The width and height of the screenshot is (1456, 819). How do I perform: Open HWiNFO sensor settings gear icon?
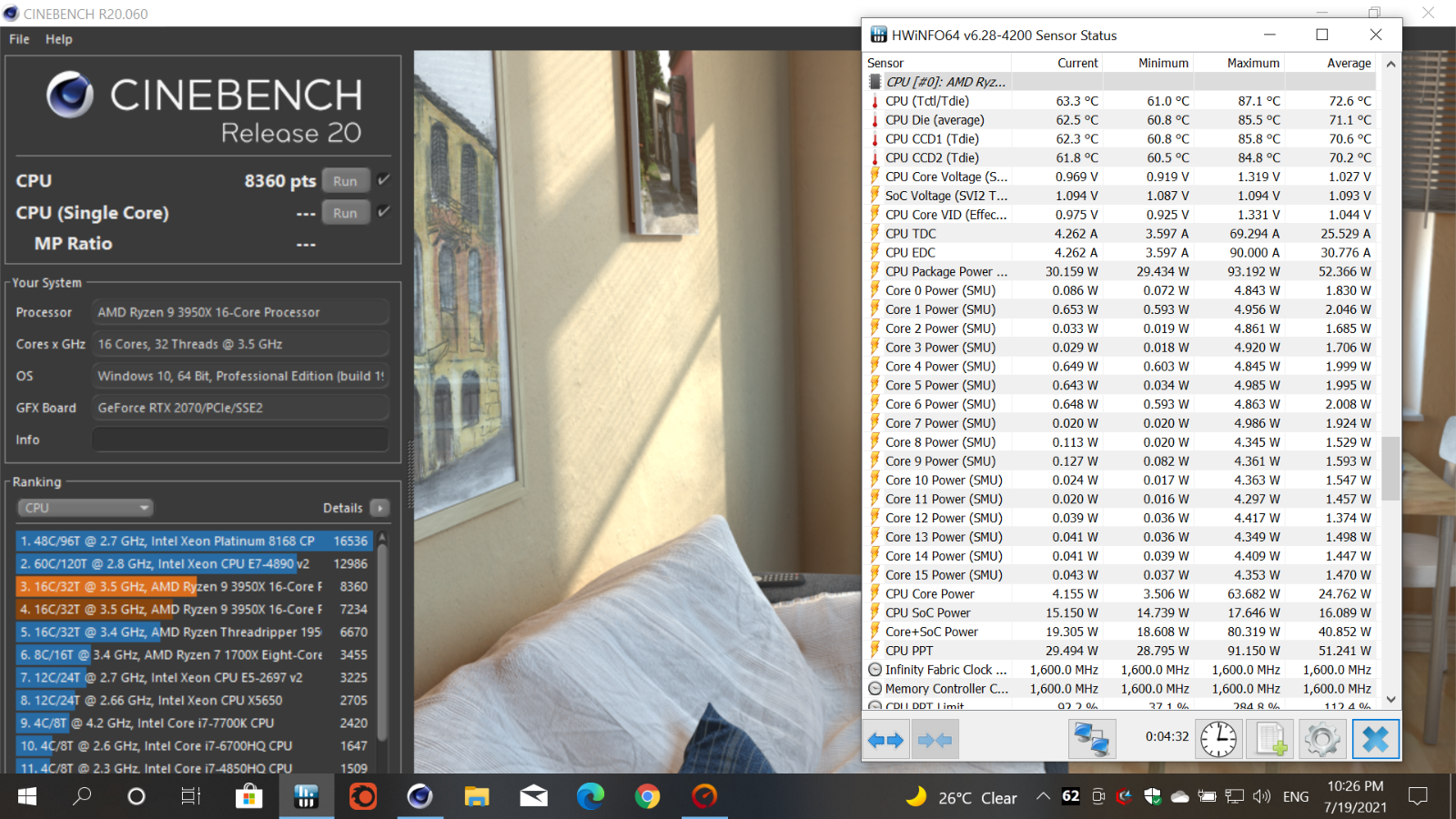click(1322, 740)
